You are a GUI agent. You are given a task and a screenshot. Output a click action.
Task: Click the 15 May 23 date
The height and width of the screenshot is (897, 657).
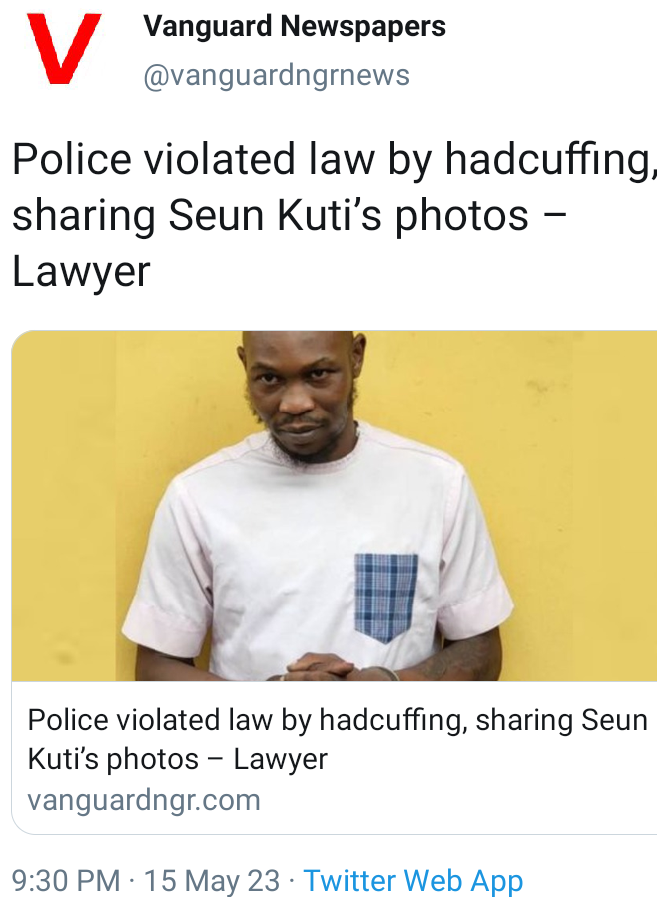coord(212,880)
